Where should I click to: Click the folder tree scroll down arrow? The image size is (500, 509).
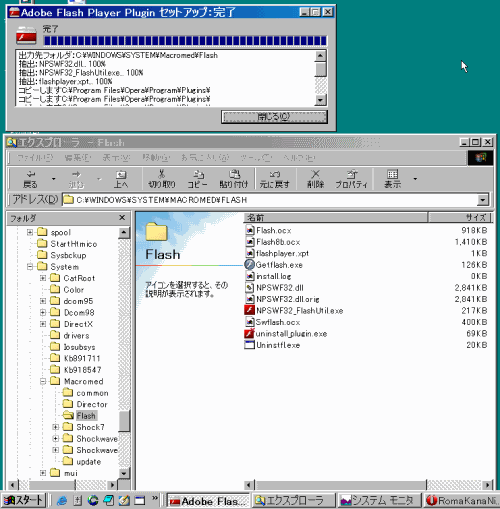tap(124, 473)
